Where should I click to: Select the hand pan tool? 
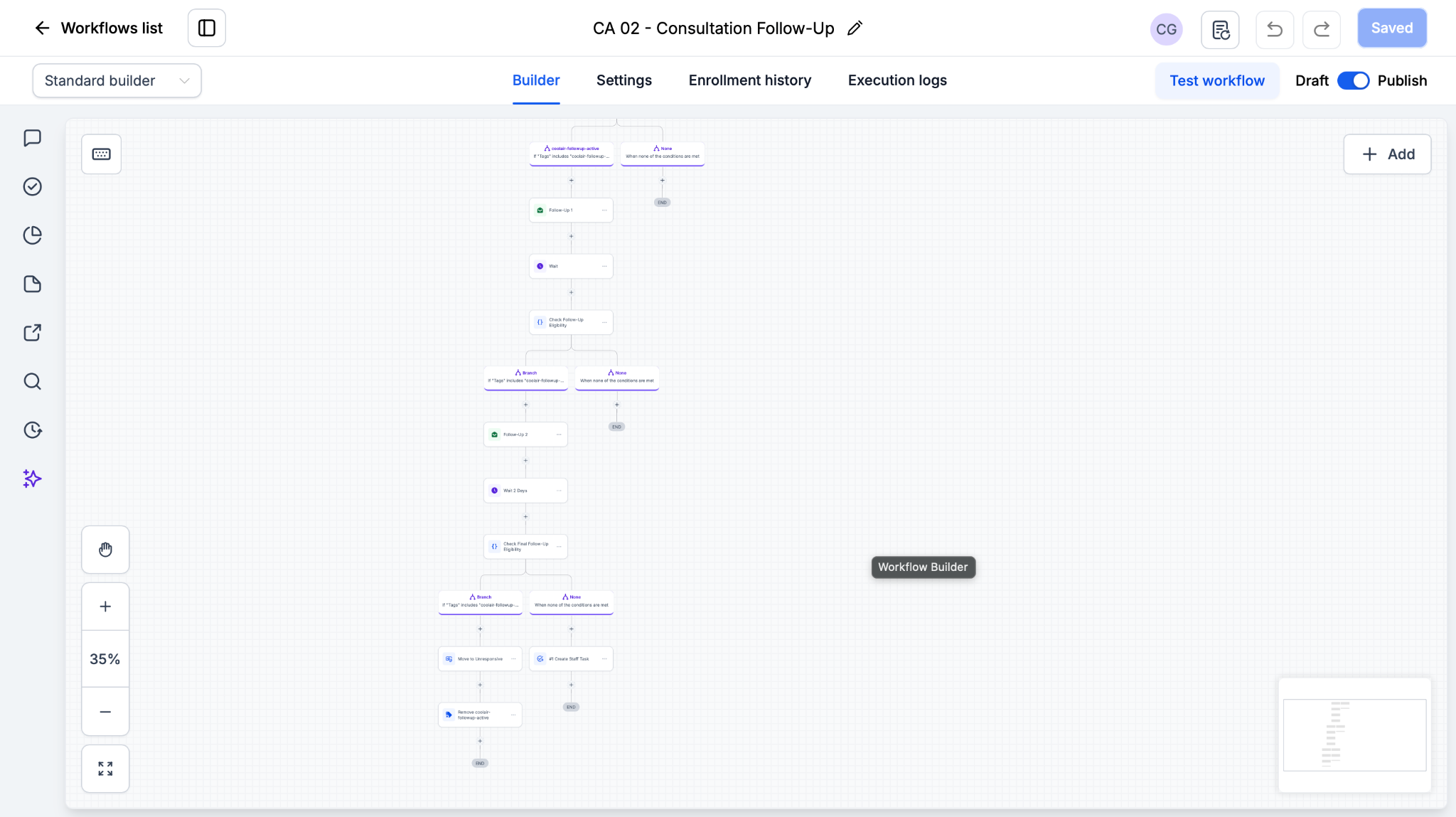tap(105, 550)
